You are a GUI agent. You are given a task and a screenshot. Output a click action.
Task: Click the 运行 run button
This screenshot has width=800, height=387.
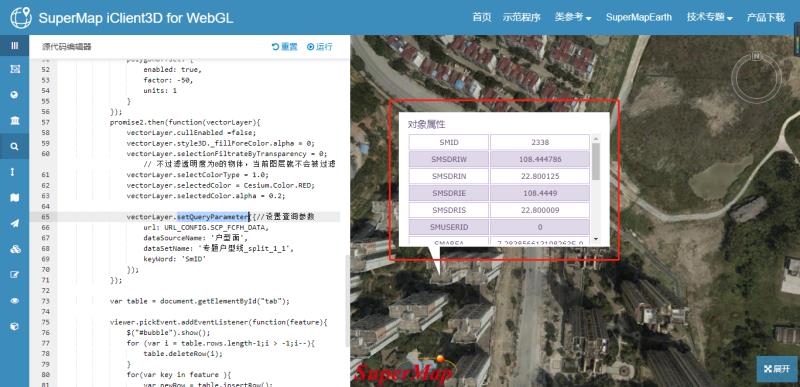click(x=319, y=46)
